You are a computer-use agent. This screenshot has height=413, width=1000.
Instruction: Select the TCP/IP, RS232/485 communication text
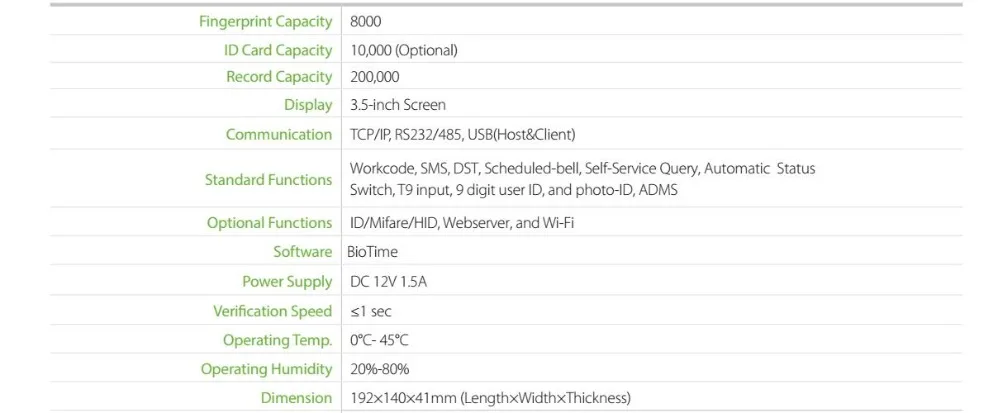pyautogui.click(x=406, y=134)
